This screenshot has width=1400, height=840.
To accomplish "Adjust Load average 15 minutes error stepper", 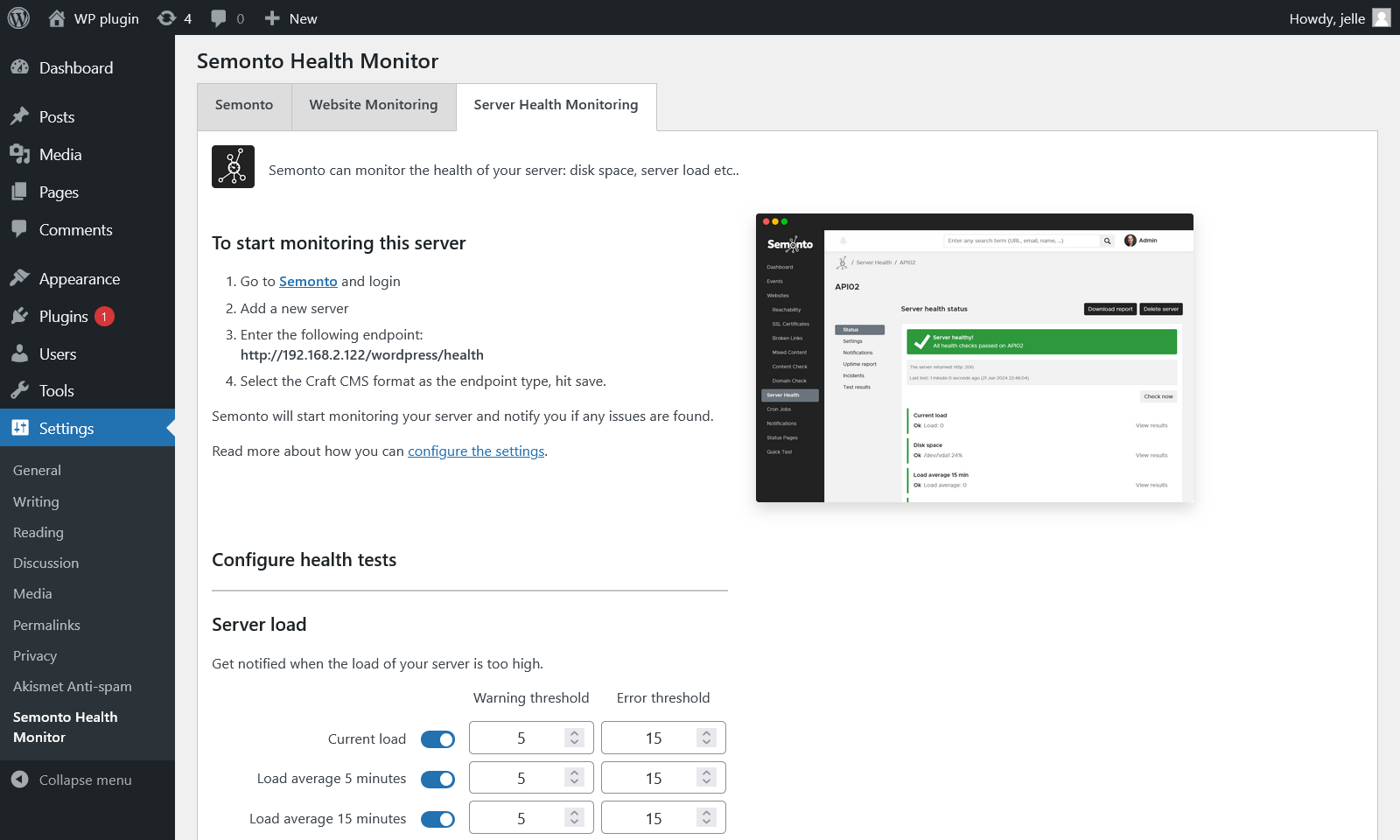I will coord(706,817).
